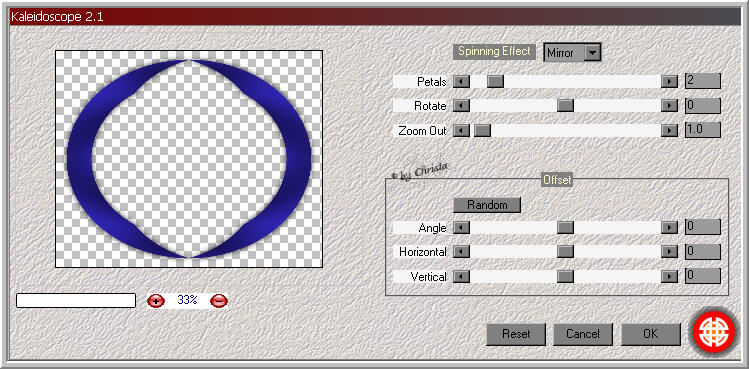Click the Petals right arrow

point(669,81)
